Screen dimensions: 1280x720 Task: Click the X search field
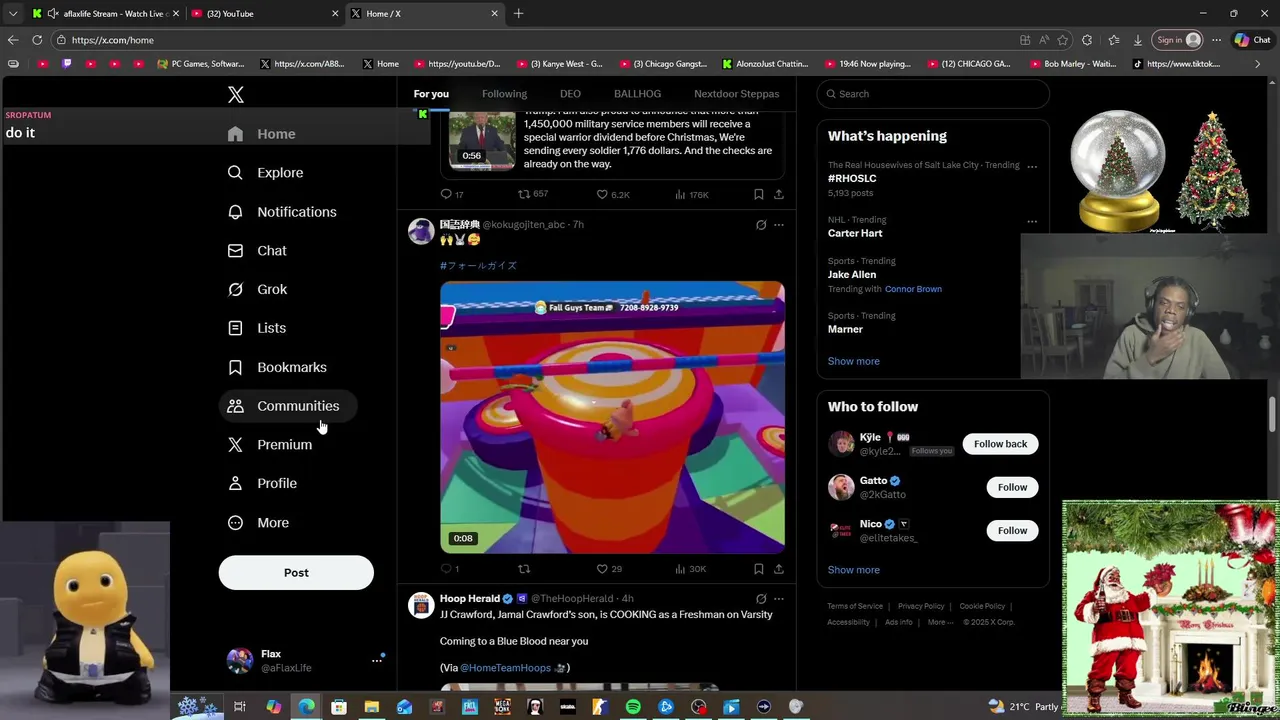point(933,94)
